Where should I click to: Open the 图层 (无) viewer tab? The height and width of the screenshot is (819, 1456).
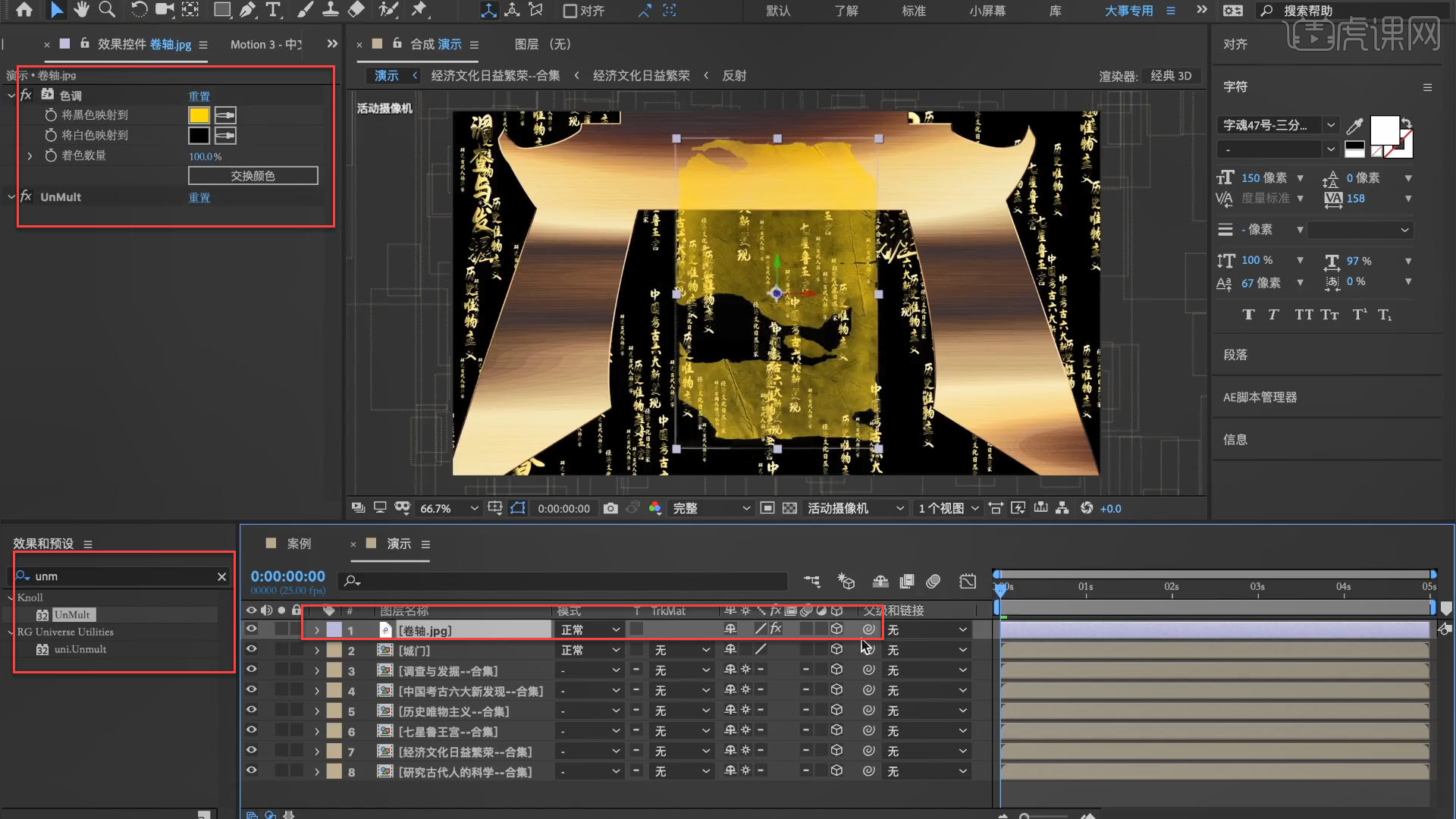542,45
